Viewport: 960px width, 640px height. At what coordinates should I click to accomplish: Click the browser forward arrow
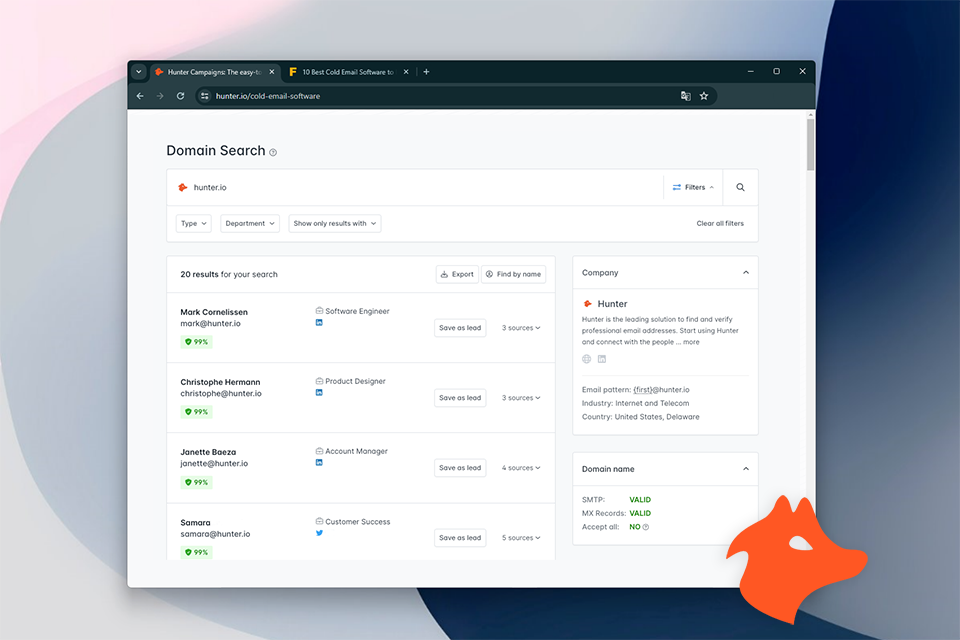click(x=160, y=96)
